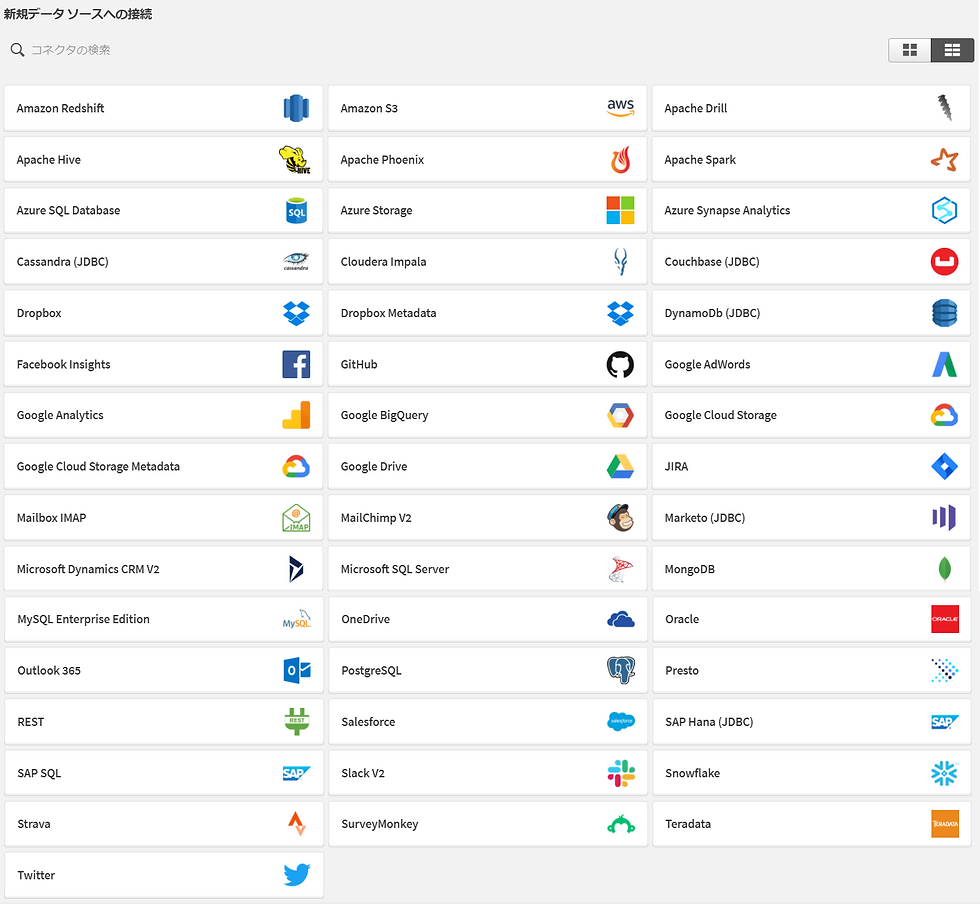This screenshot has height=905, width=980.
Task: Click the SAP logo on SAP Hana
Action: 945,722
